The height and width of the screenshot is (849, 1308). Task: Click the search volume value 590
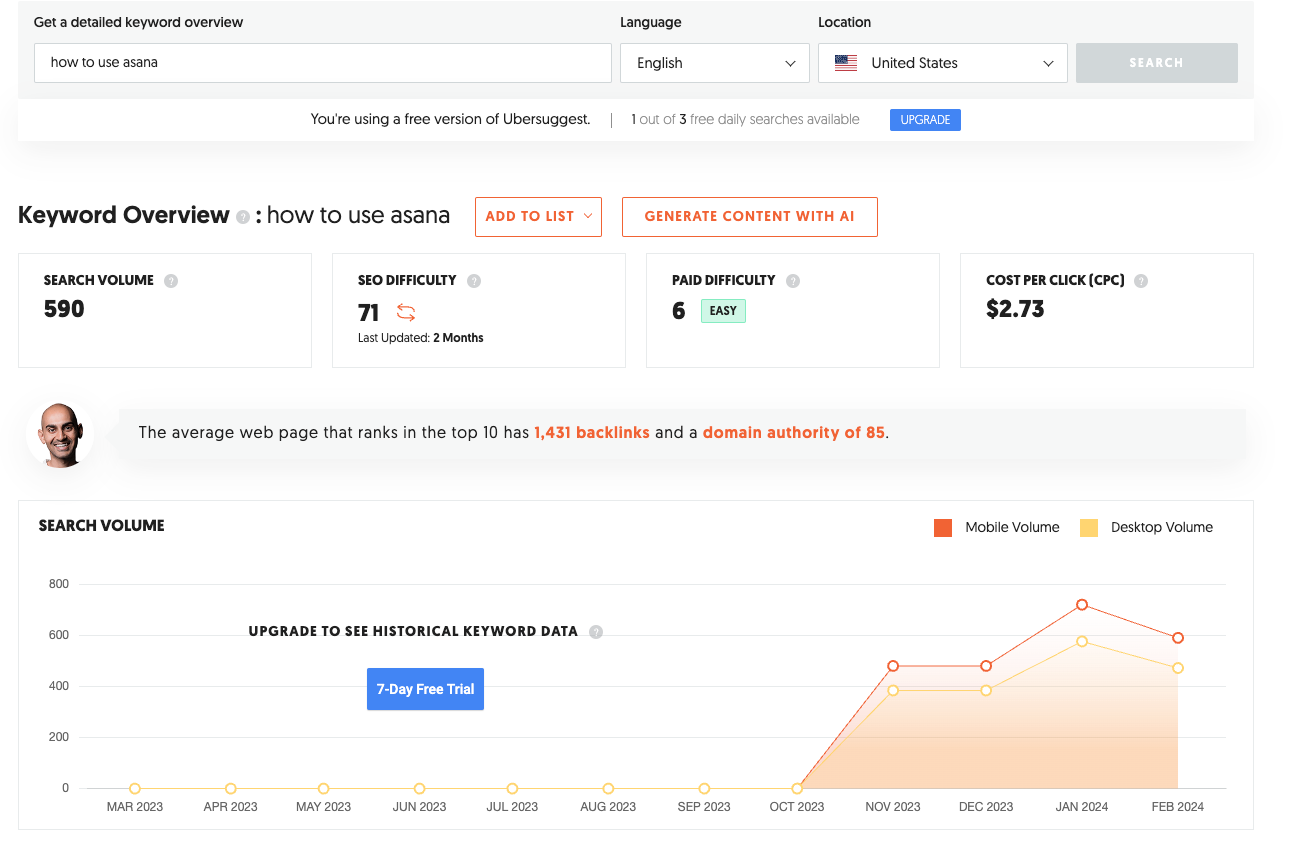(64, 309)
